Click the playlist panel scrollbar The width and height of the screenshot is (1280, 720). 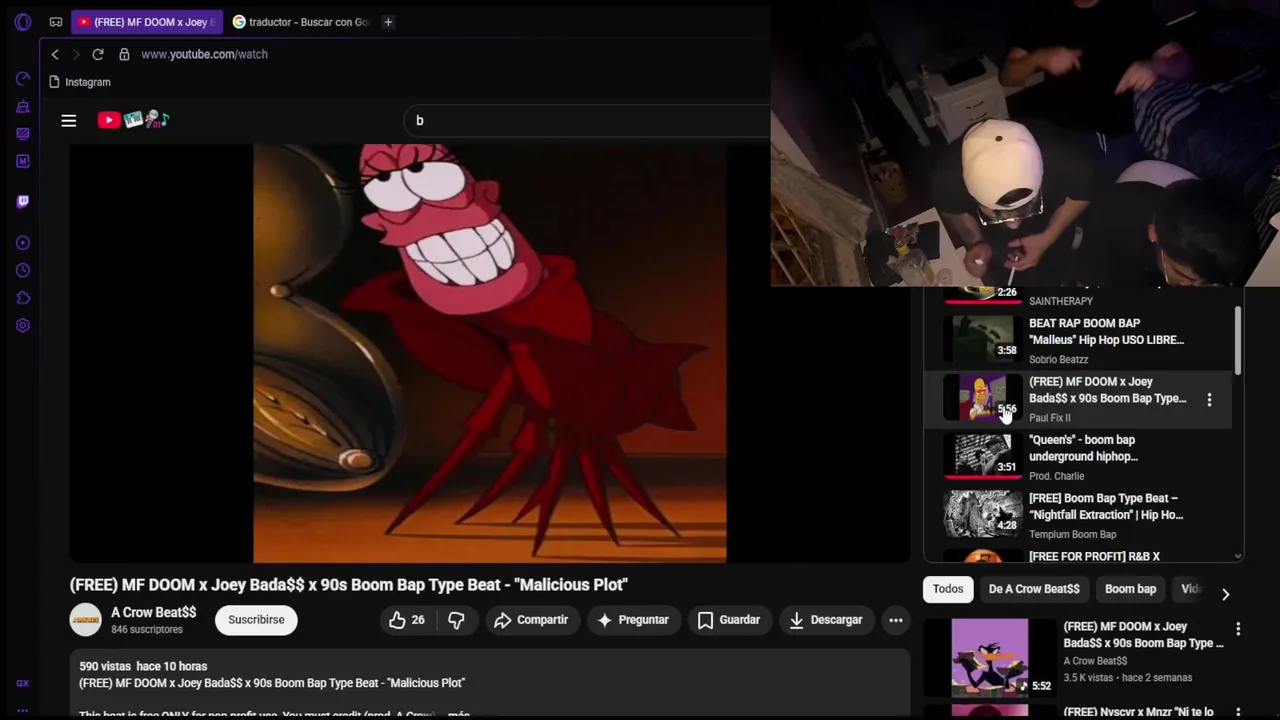(1238, 340)
